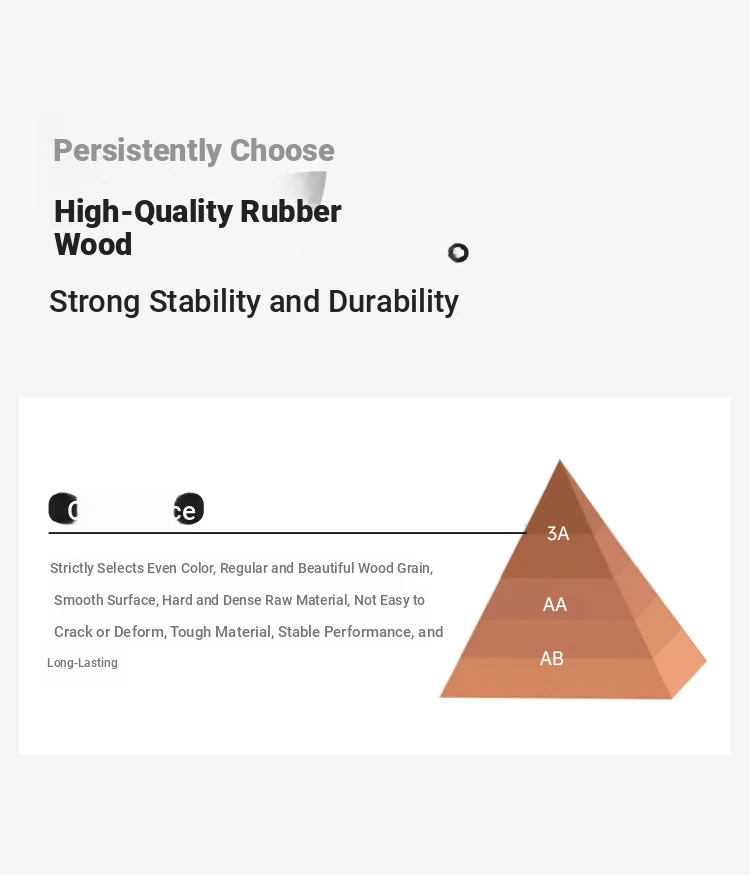Click the black badge showing 'ce'
The width and height of the screenshot is (750, 875).
[188, 510]
